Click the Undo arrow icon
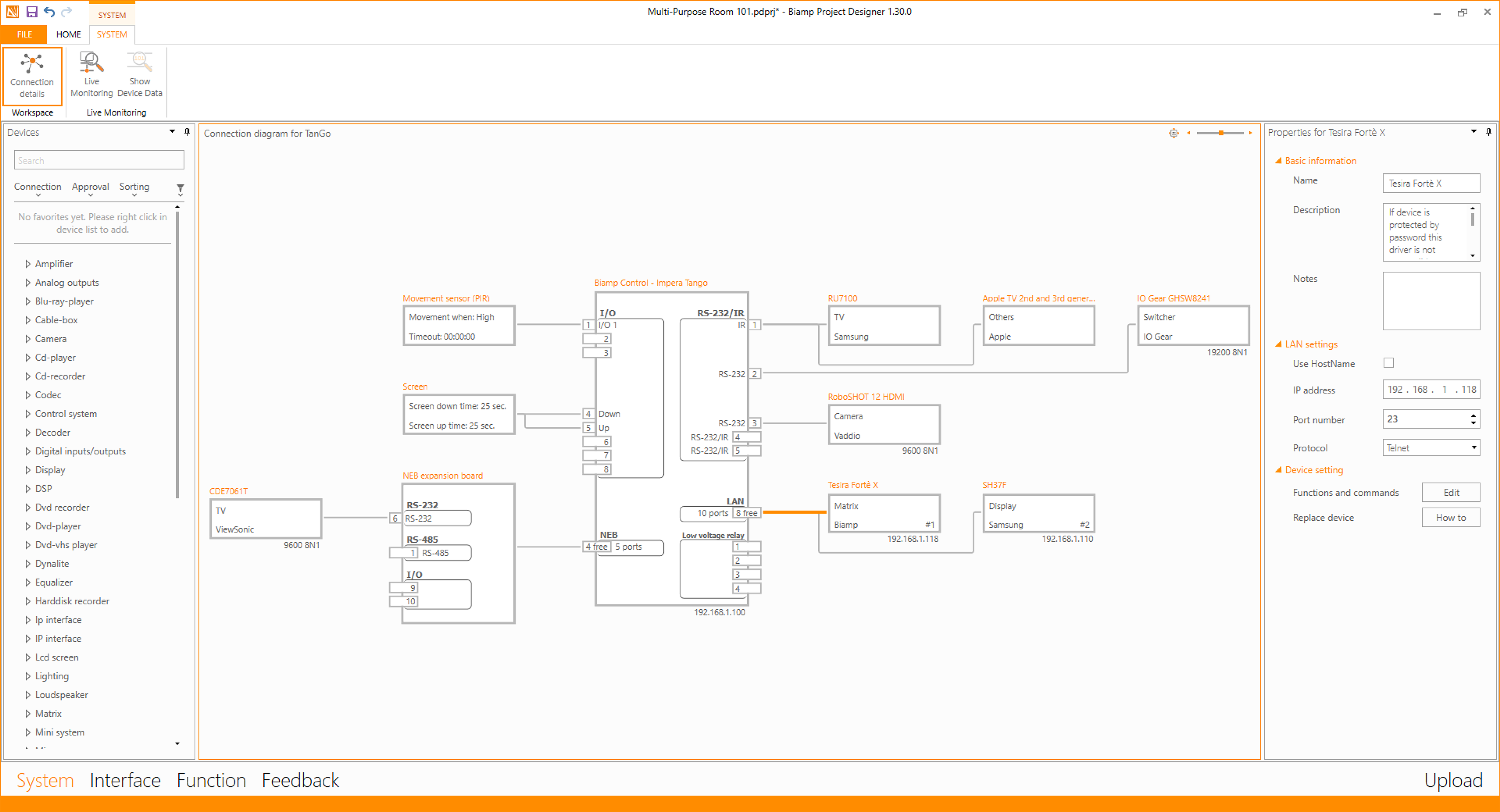 click(49, 11)
